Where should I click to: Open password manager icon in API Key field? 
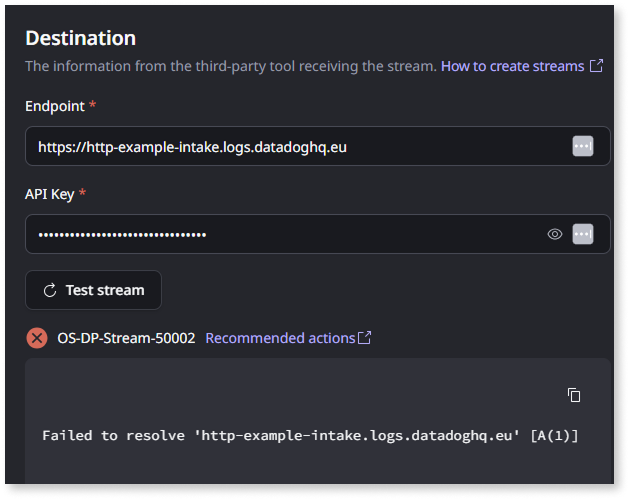point(582,234)
